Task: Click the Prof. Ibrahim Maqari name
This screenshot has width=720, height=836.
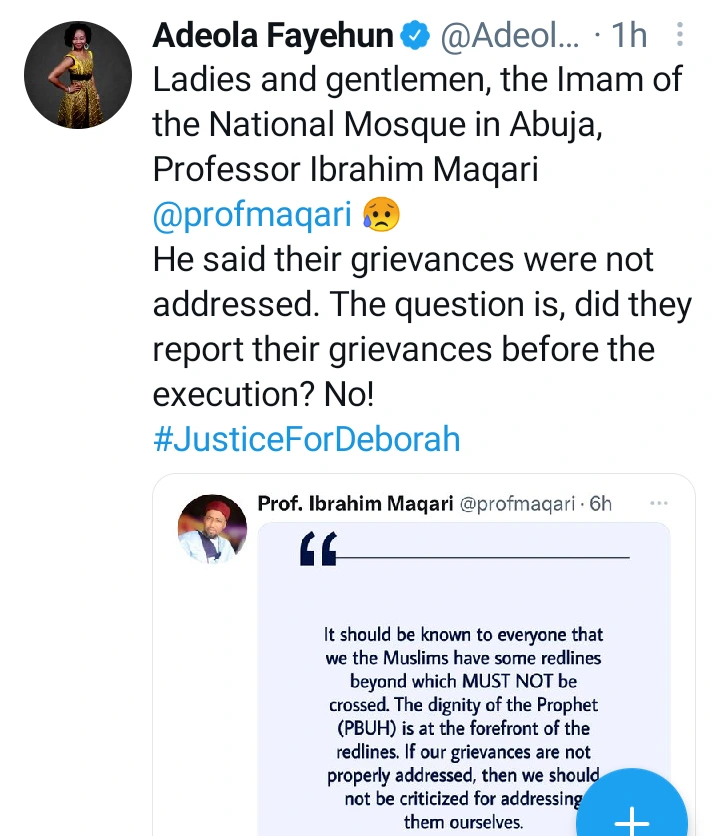Action: pyautogui.click(x=354, y=503)
